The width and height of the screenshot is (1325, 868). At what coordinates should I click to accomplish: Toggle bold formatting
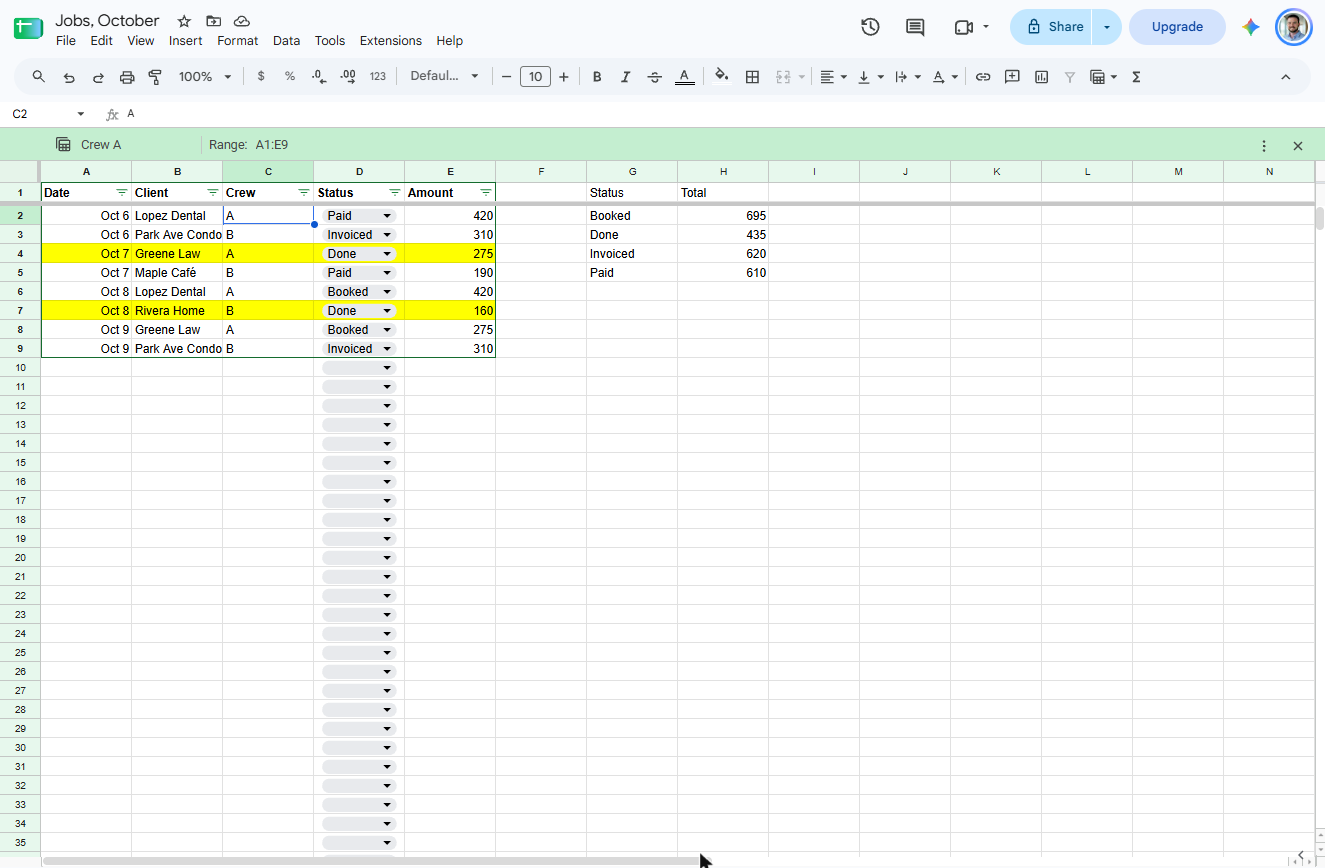coord(597,77)
